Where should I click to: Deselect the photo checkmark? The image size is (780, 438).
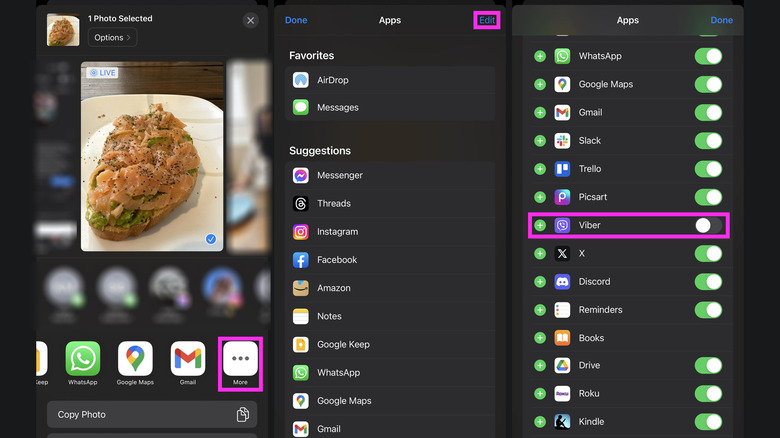(211, 239)
